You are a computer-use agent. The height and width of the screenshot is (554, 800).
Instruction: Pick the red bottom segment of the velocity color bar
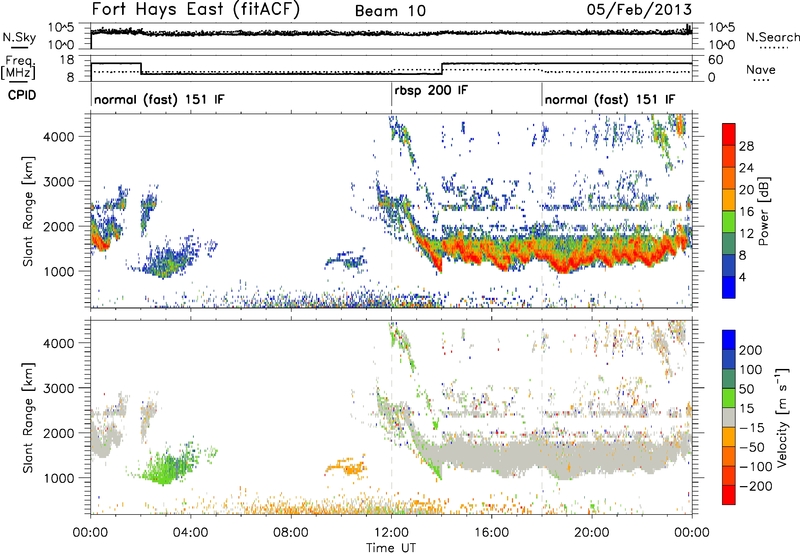click(x=729, y=495)
